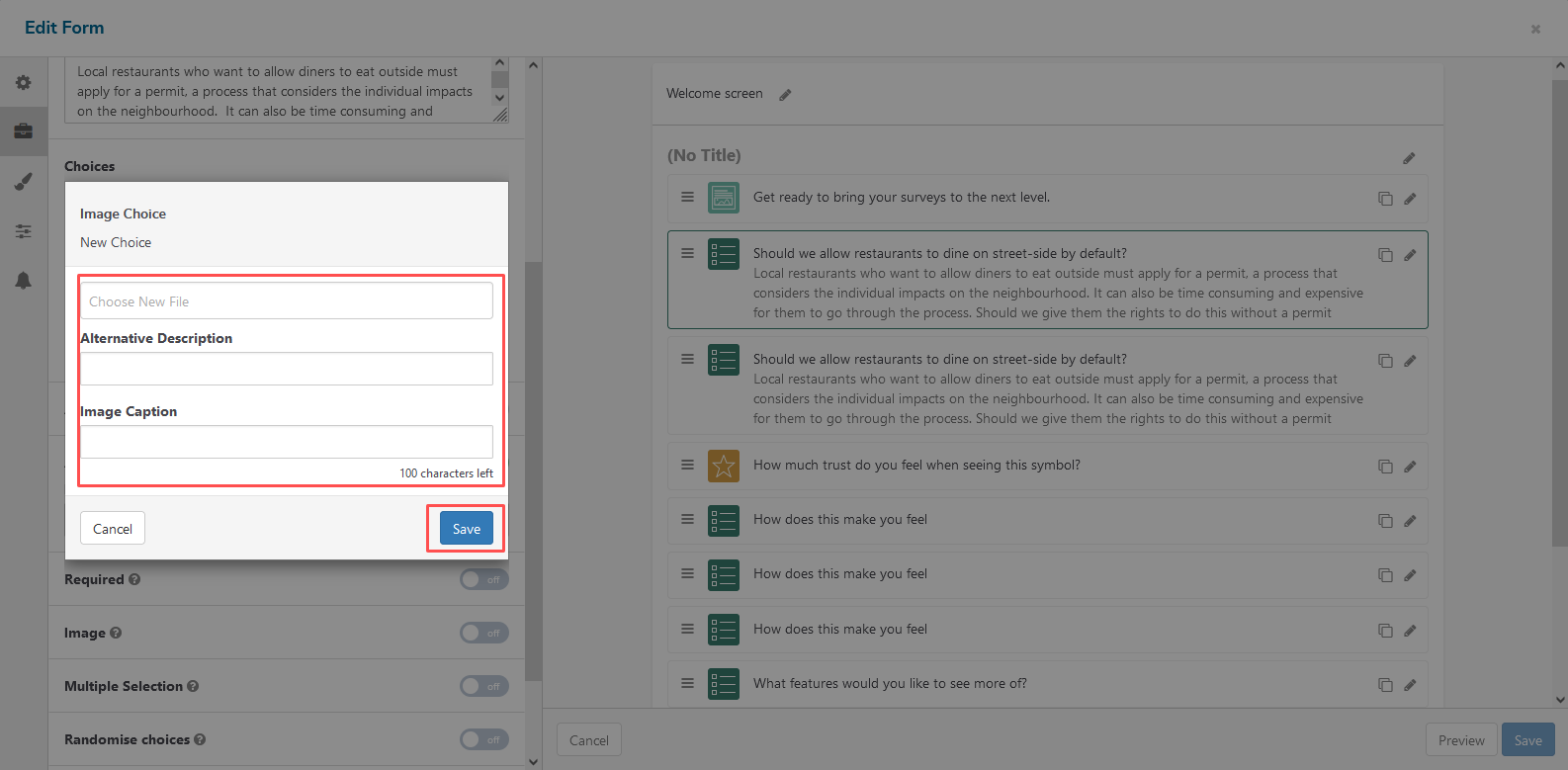Enable the Randomise choices switch
This screenshot has height=770, width=1568.
484,739
